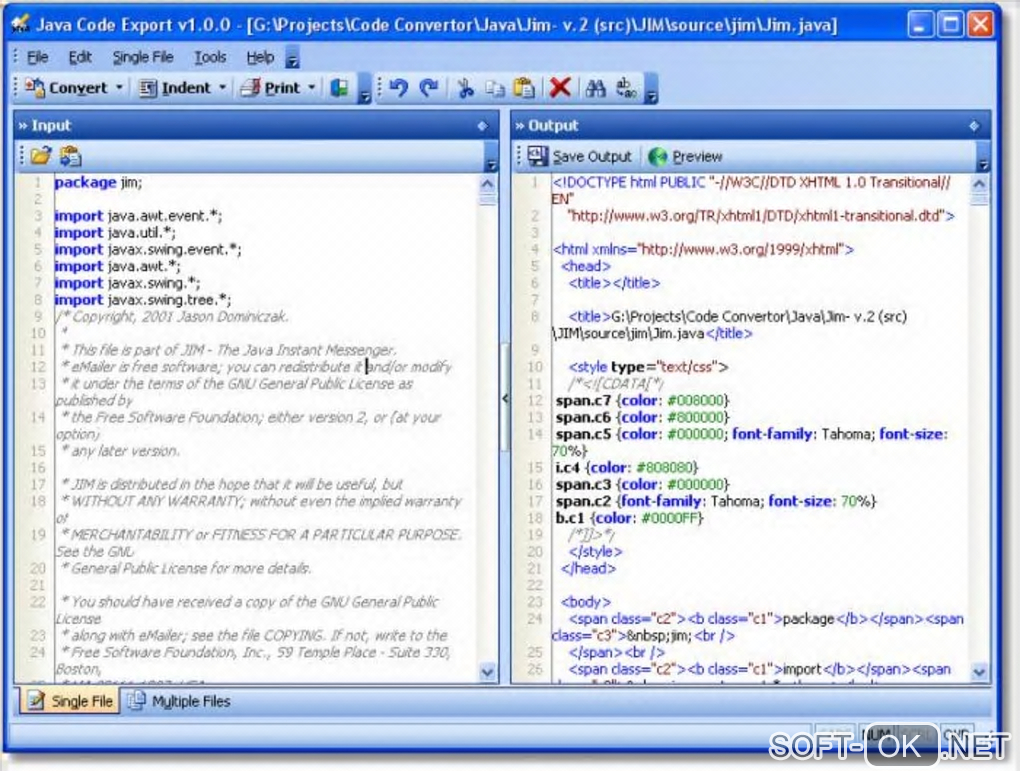This screenshot has width=1020, height=771.
Task: Open file with Input panel folder icon
Action: pos(40,156)
